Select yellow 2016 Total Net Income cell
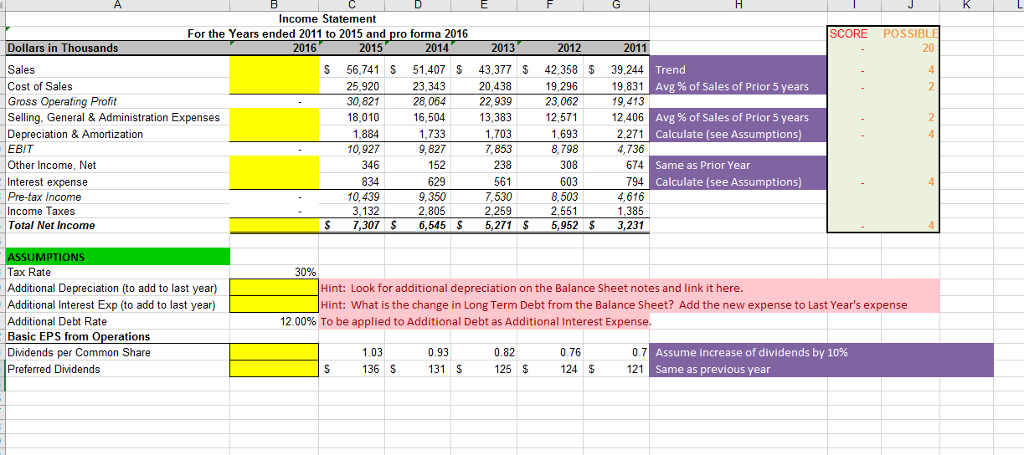Screen dimensions: 1024x455 pyautogui.click(x=274, y=225)
